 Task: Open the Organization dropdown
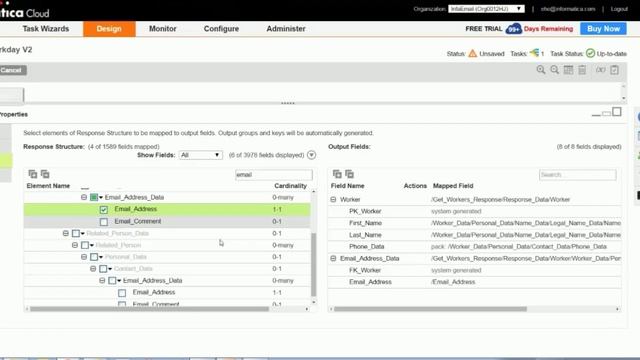coord(486,9)
